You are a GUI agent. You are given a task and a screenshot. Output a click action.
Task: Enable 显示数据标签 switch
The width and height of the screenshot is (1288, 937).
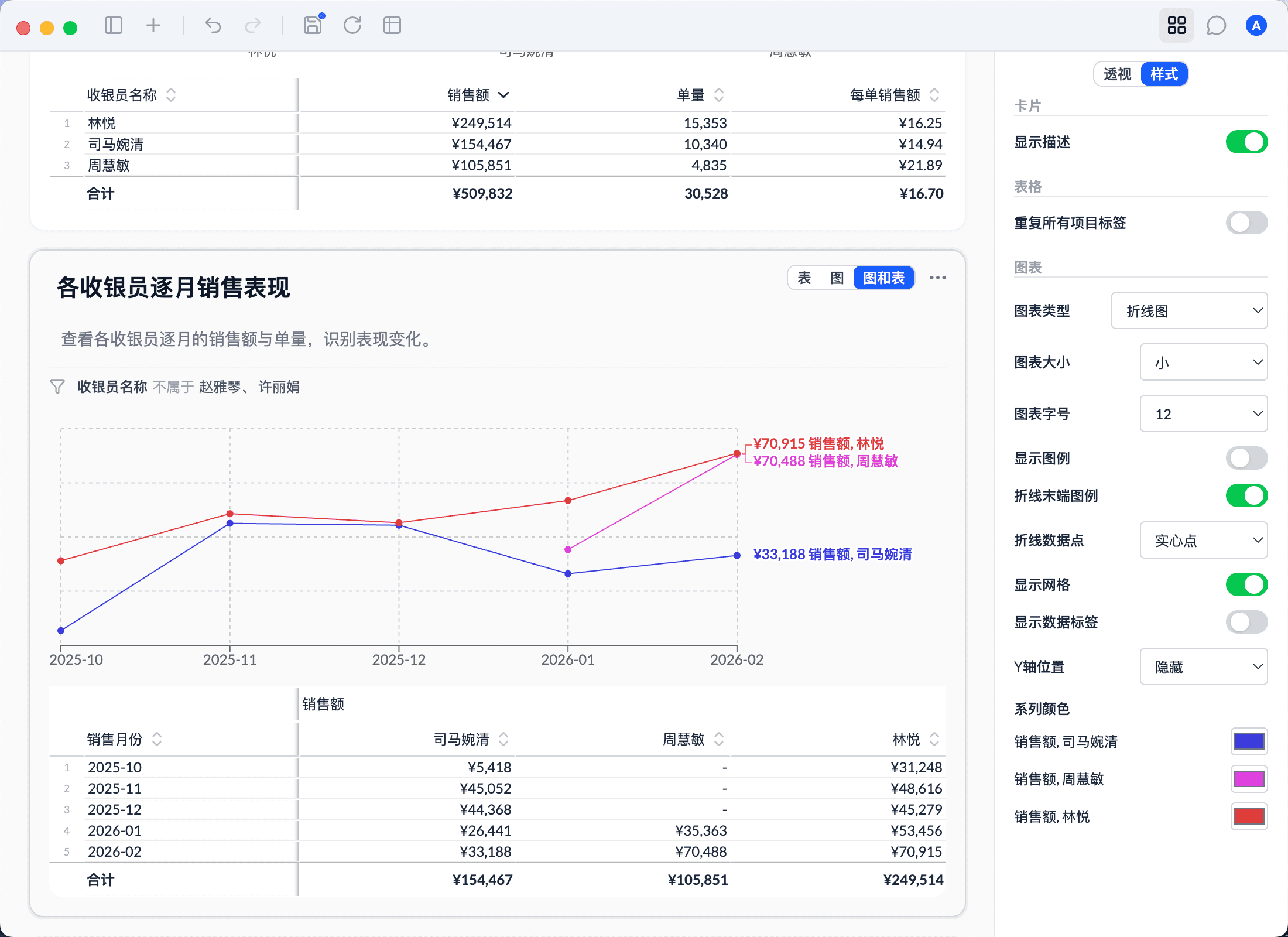1246,622
